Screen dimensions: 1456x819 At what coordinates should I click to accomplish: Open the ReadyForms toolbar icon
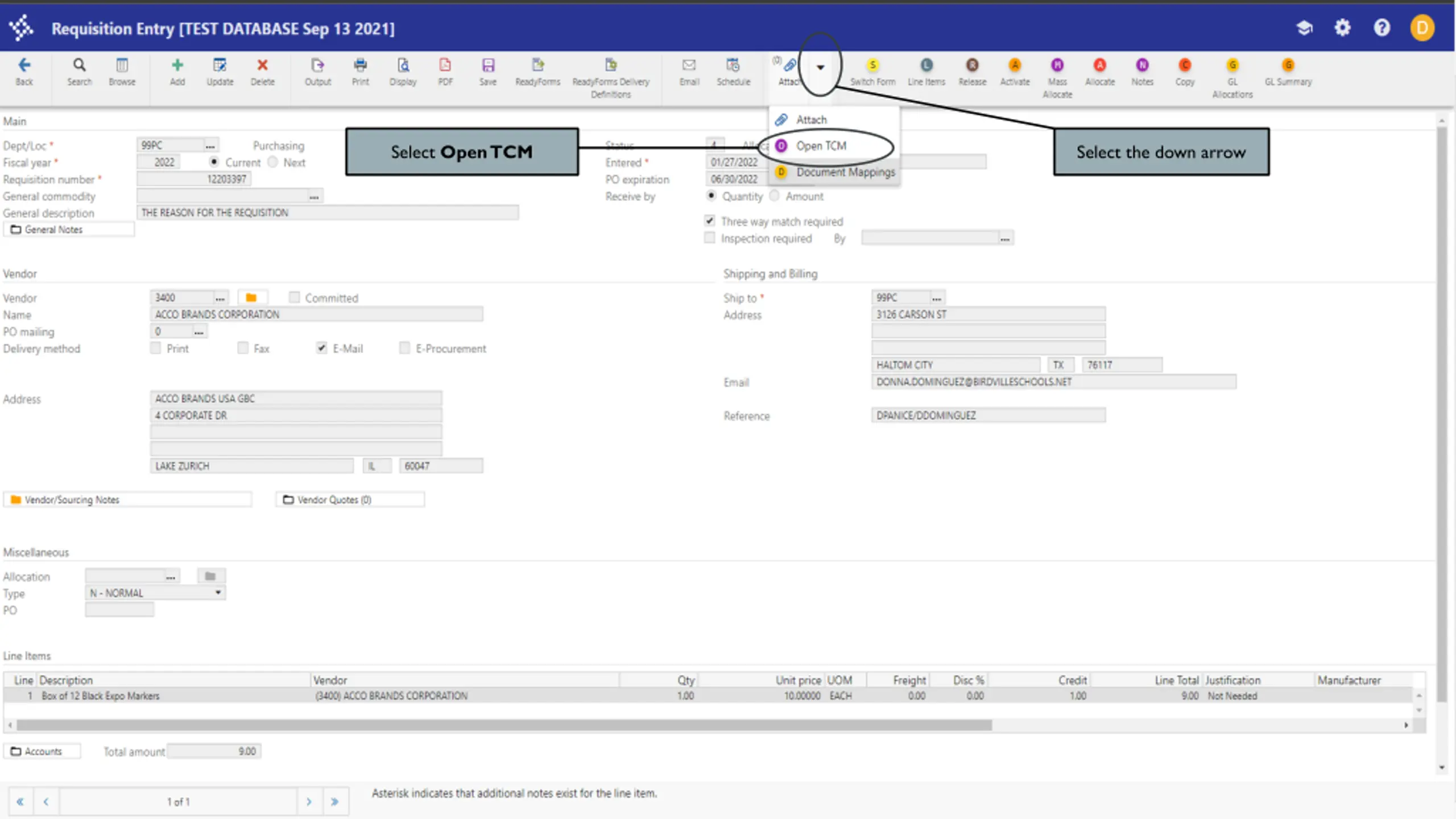(537, 65)
